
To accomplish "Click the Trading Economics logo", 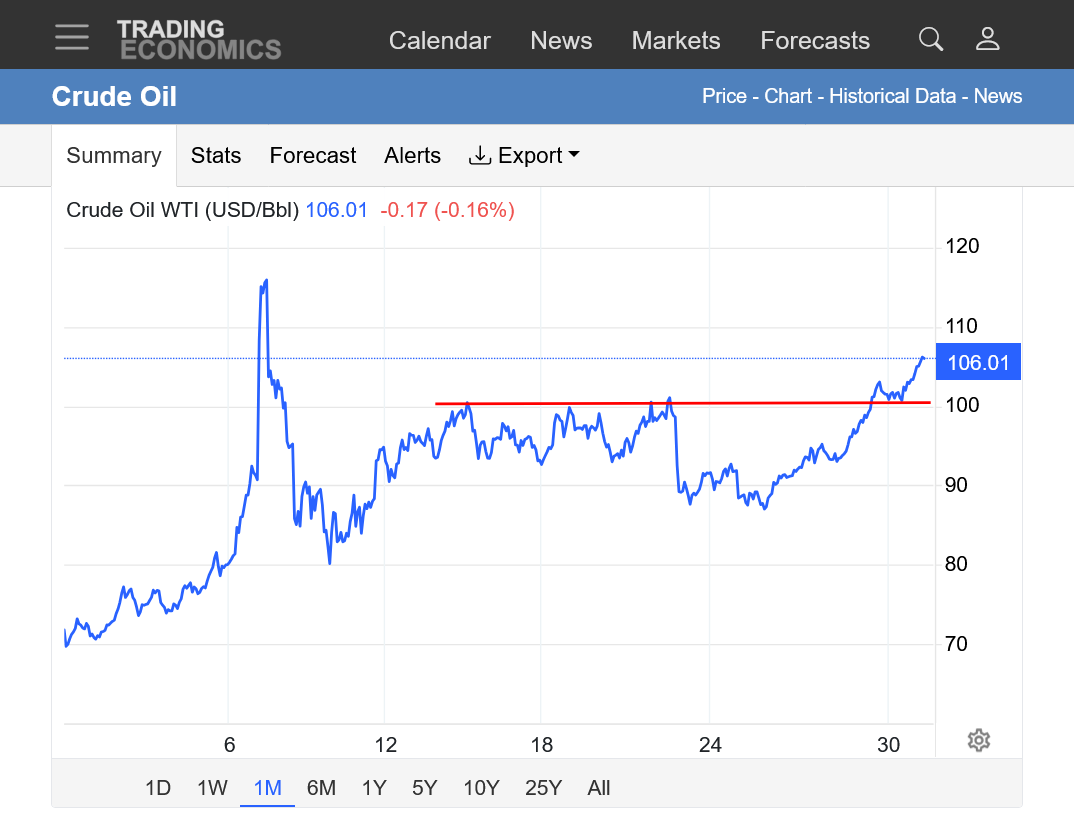I will (x=198, y=39).
